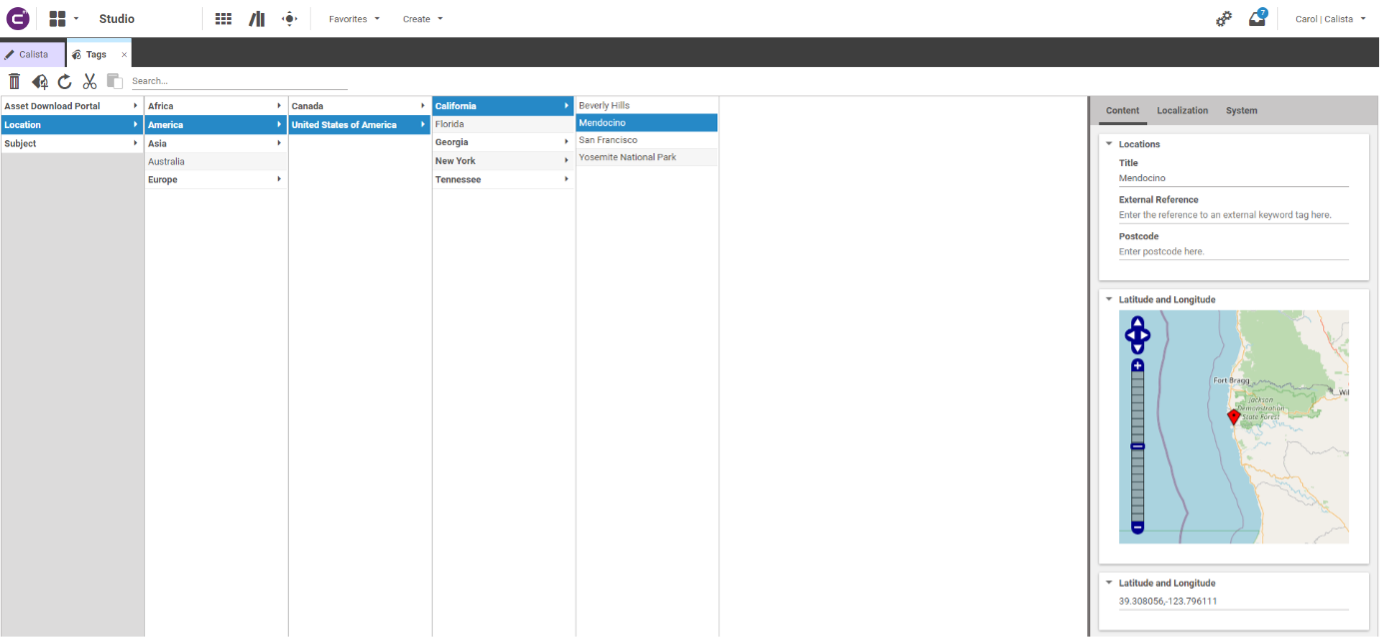Click the Postcode field
The height and width of the screenshot is (641, 1384).
[1233, 252]
